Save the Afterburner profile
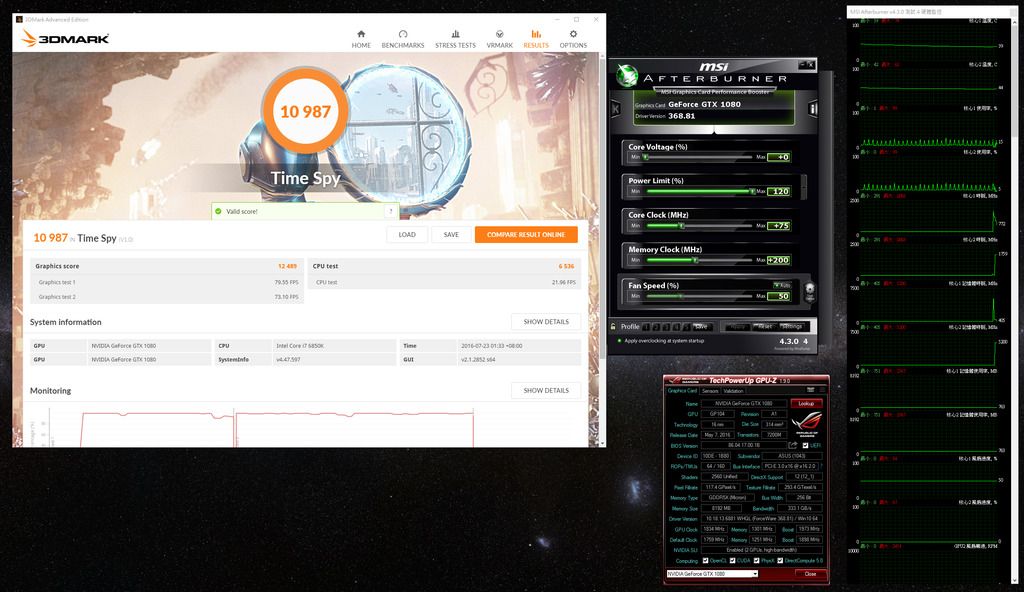The width and height of the screenshot is (1024, 592). (701, 327)
